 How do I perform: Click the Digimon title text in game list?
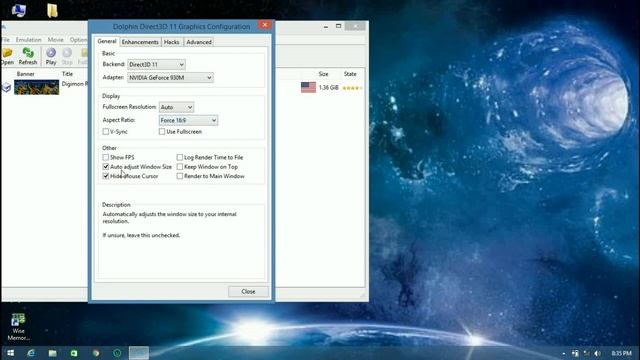coord(75,84)
